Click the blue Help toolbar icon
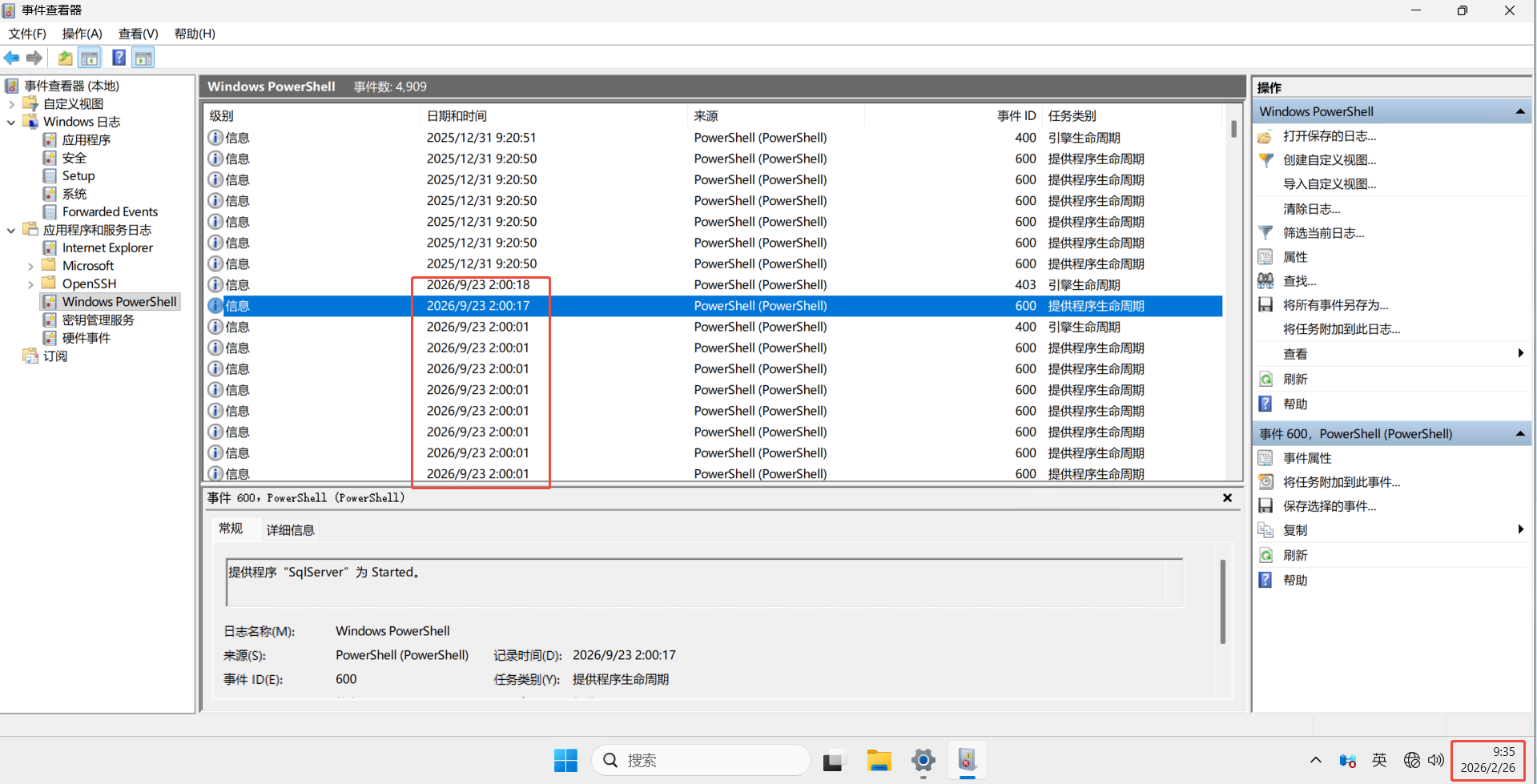Viewport: 1537px width, 784px height. pyautogui.click(x=119, y=58)
